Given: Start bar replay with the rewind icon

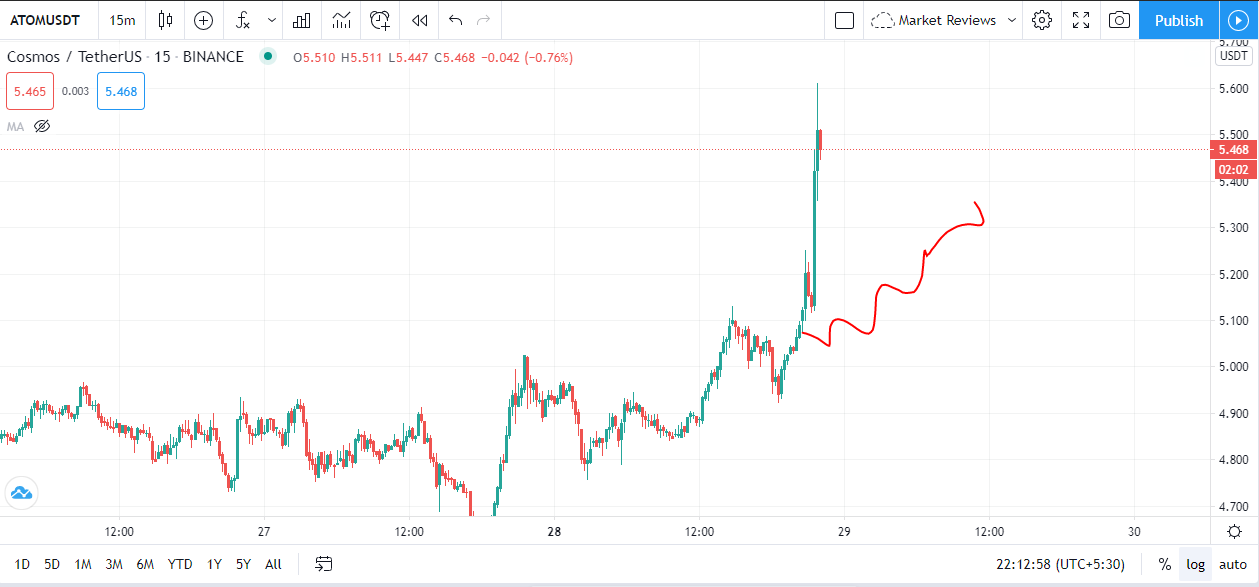Looking at the screenshot, I should [x=420, y=20].
